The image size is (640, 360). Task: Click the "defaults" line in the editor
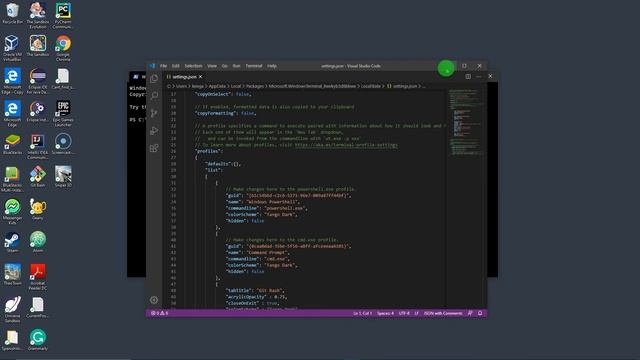[x=223, y=164]
